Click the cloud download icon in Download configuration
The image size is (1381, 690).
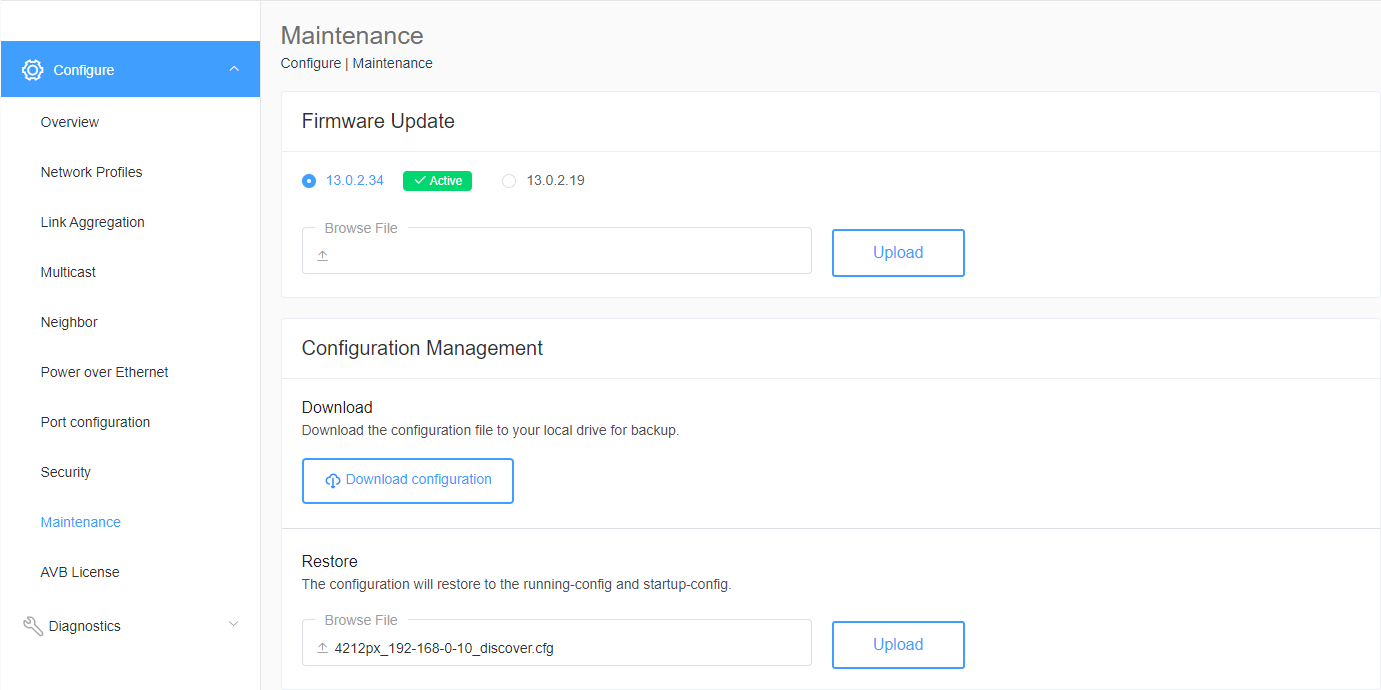coord(333,481)
